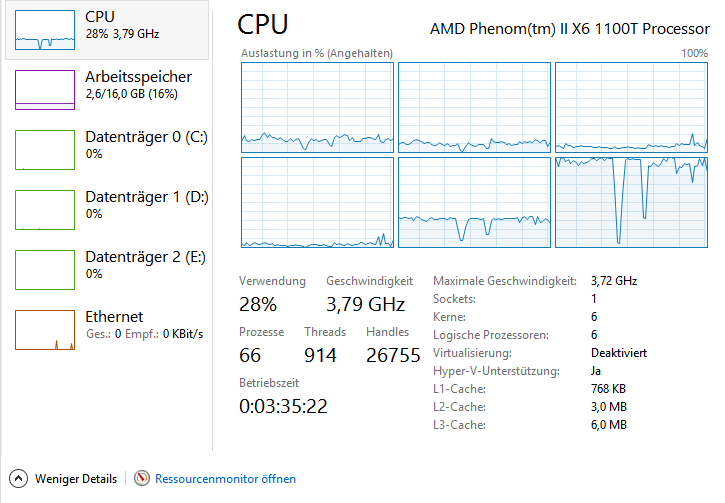Click the first CPU core graph

pyautogui.click(x=316, y=107)
